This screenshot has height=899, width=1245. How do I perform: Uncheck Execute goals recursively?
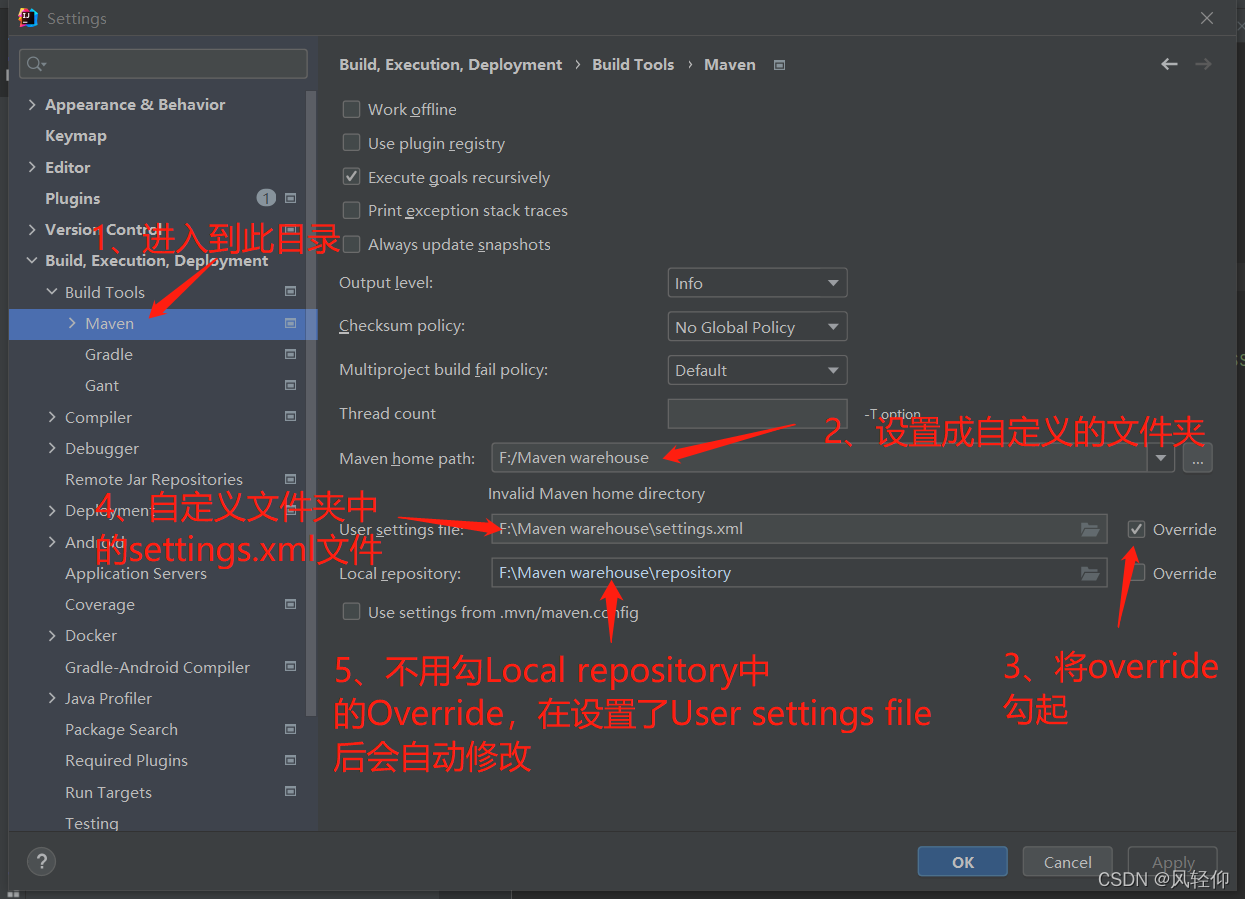pyautogui.click(x=351, y=177)
